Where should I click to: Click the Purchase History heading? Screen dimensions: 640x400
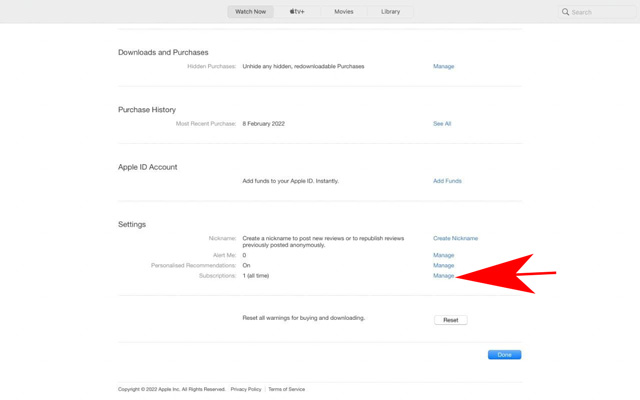(x=147, y=110)
